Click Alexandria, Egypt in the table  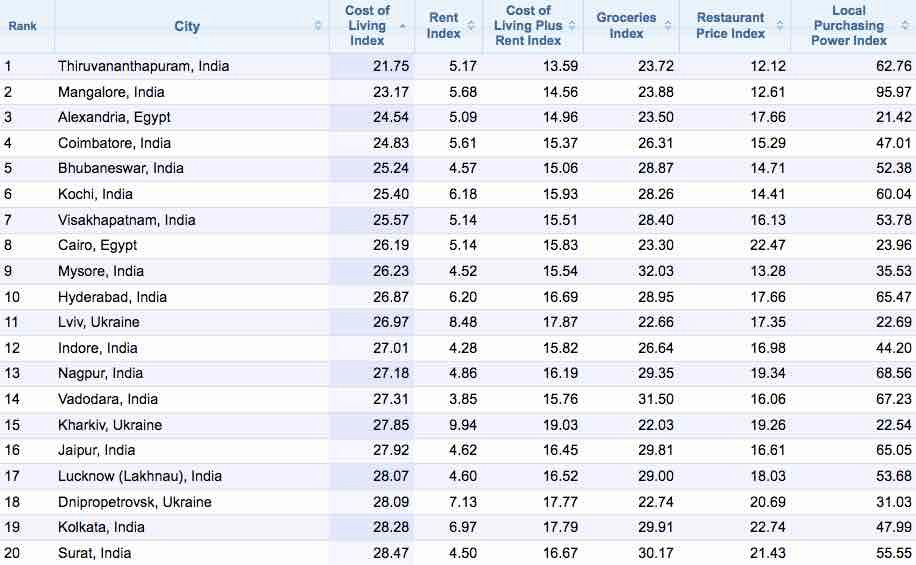click(x=114, y=117)
